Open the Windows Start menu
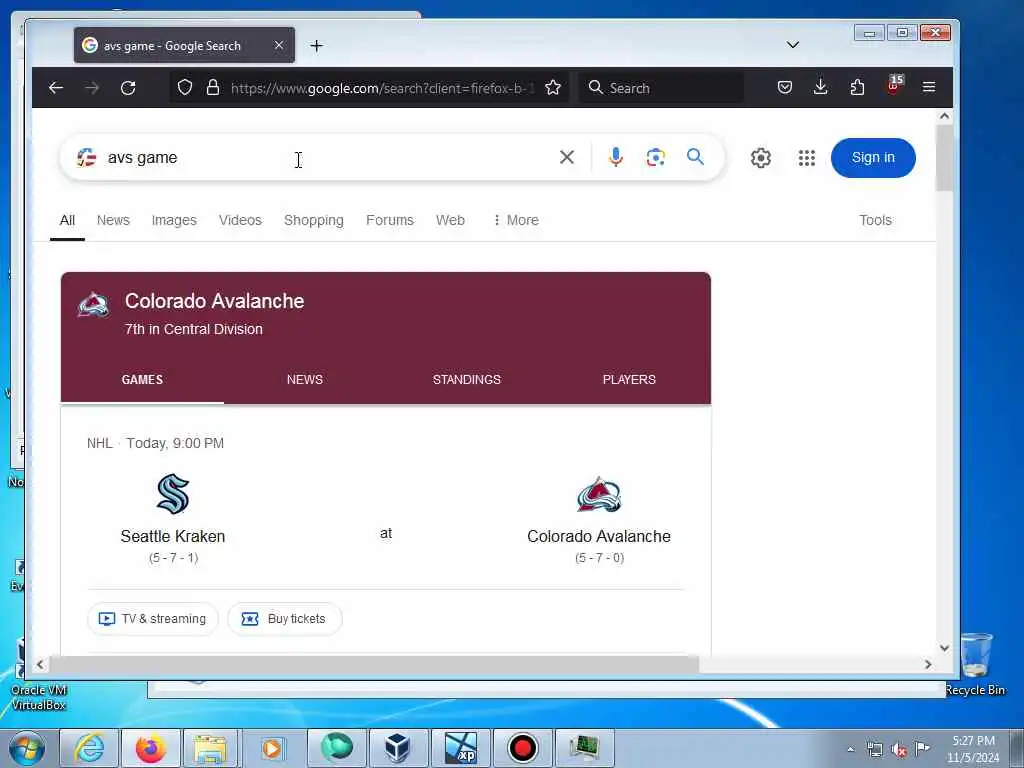Viewport: 1024px width, 768px height. tap(27, 748)
